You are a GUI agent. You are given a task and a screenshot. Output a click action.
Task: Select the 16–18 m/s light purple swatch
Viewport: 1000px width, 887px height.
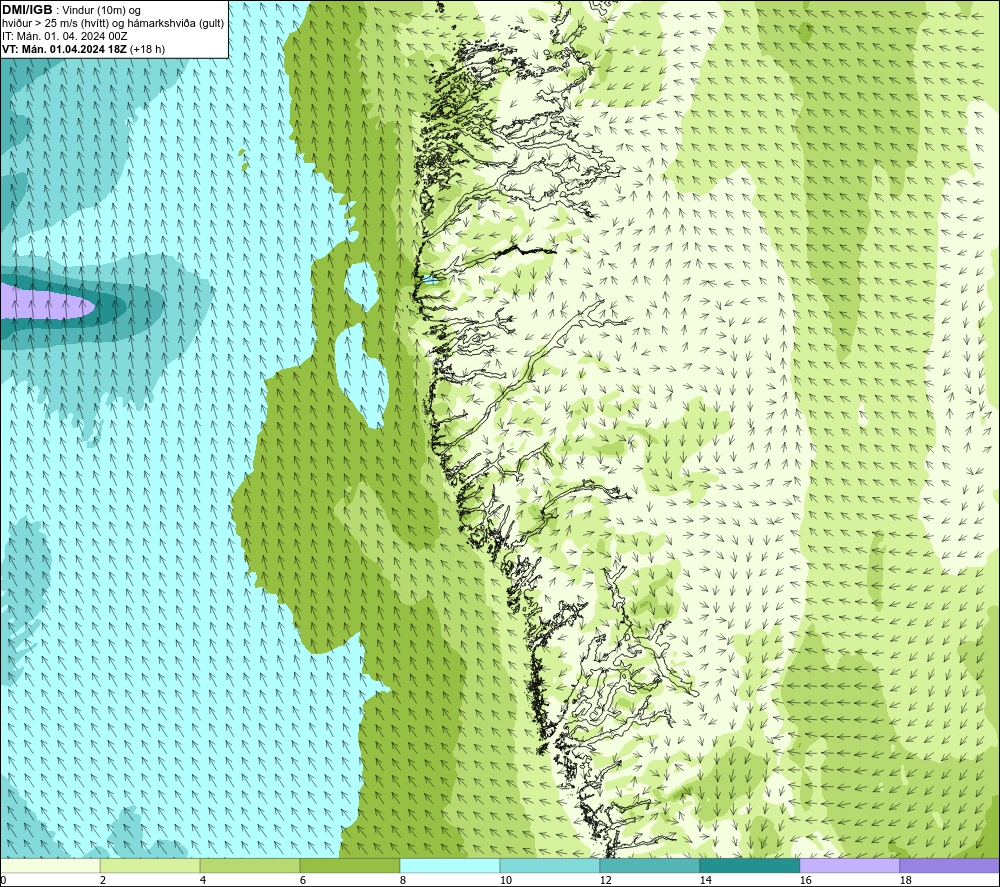point(849,865)
